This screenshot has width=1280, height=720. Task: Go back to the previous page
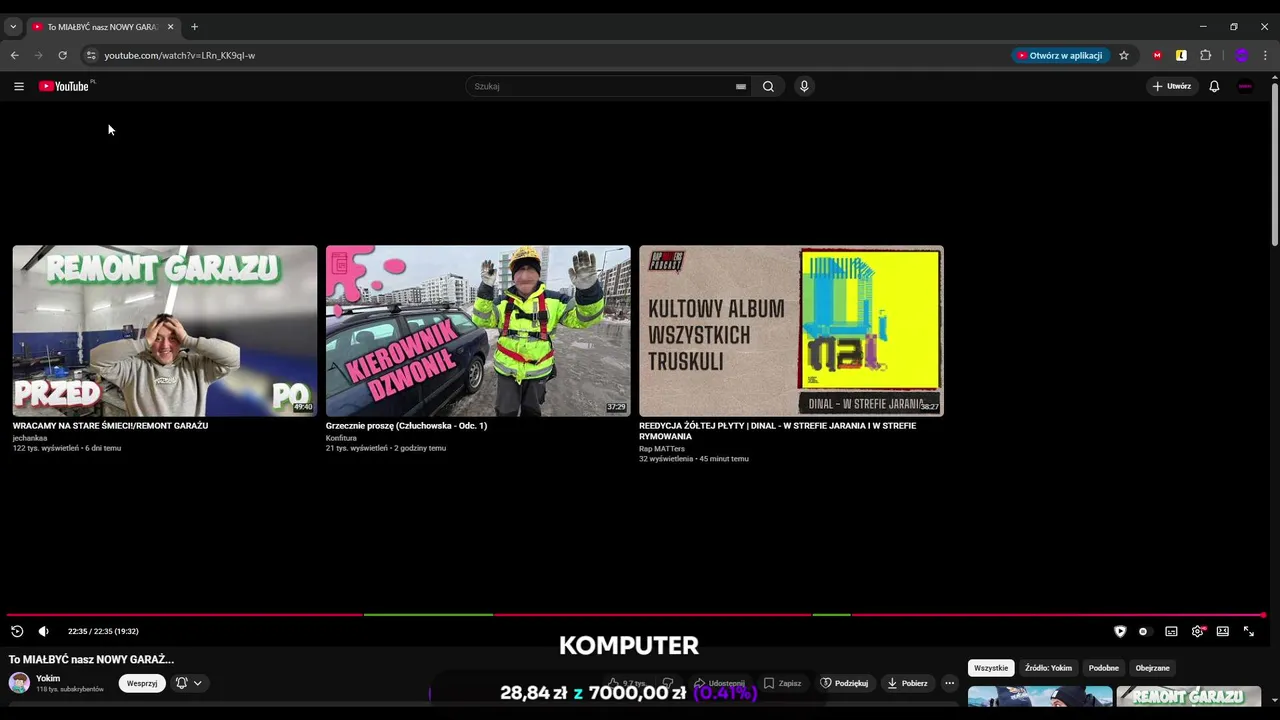[14, 55]
